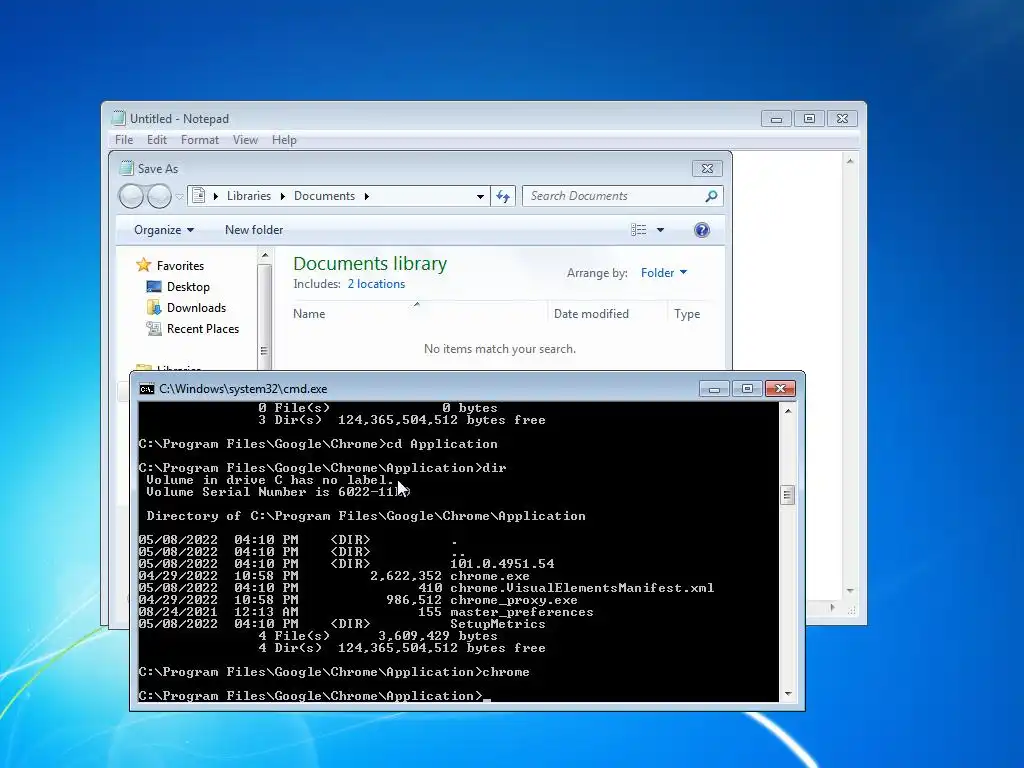The width and height of the screenshot is (1024, 768).
Task: Click New folder button
Action: coord(254,230)
